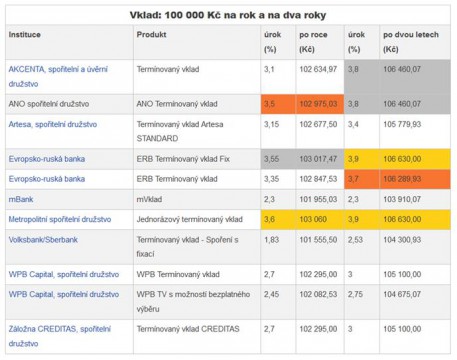This screenshot has width=457, height=360.
Task: Select 'ERB Terminovaný vklad Fix' product cell
Action: (197, 159)
